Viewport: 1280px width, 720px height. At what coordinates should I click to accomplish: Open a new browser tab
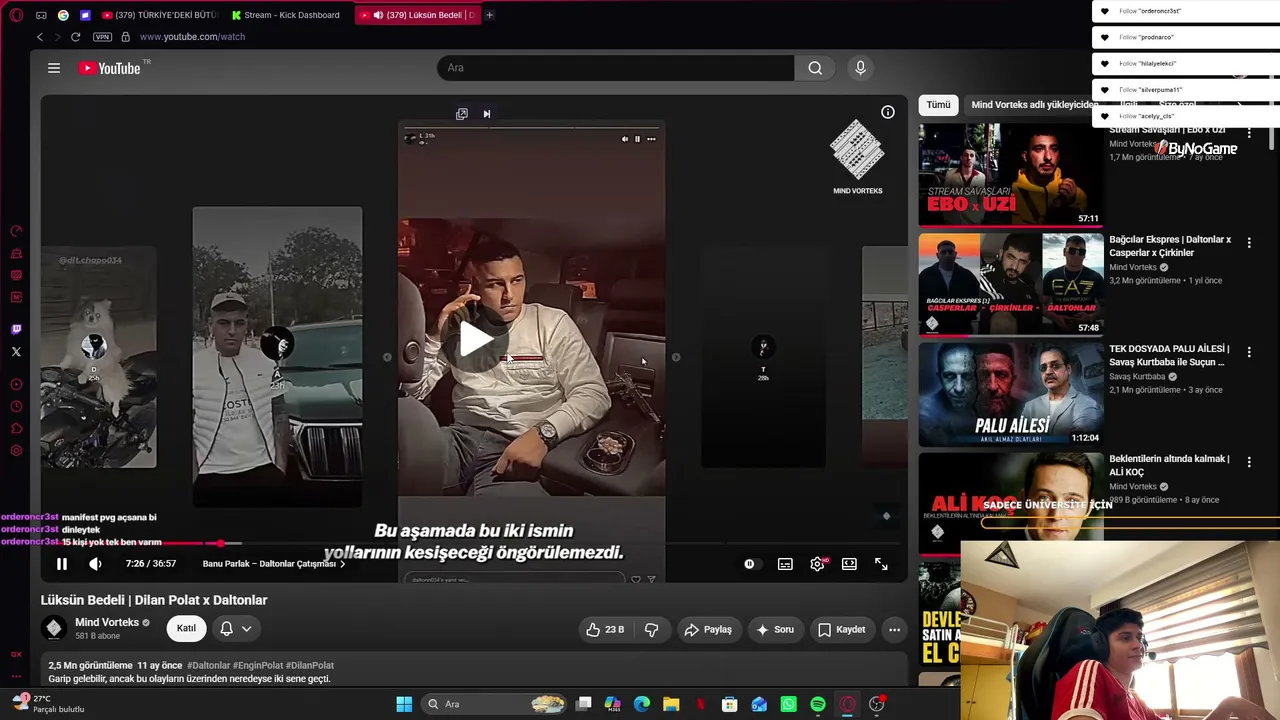(x=489, y=15)
